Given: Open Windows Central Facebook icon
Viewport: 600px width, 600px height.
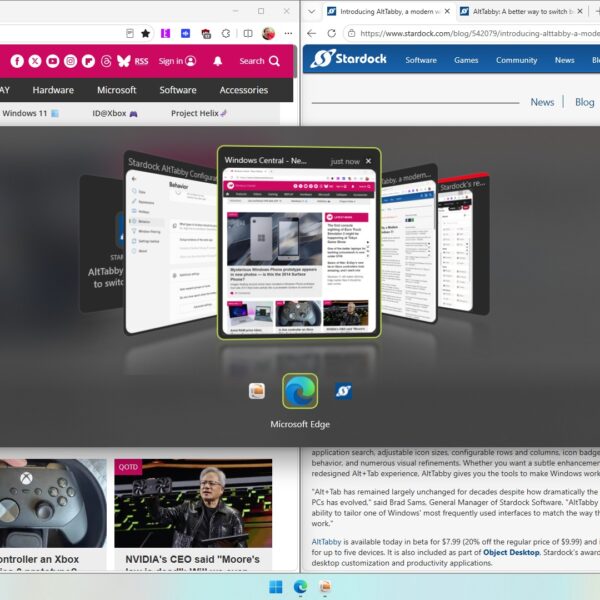Looking at the screenshot, I should (17, 61).
